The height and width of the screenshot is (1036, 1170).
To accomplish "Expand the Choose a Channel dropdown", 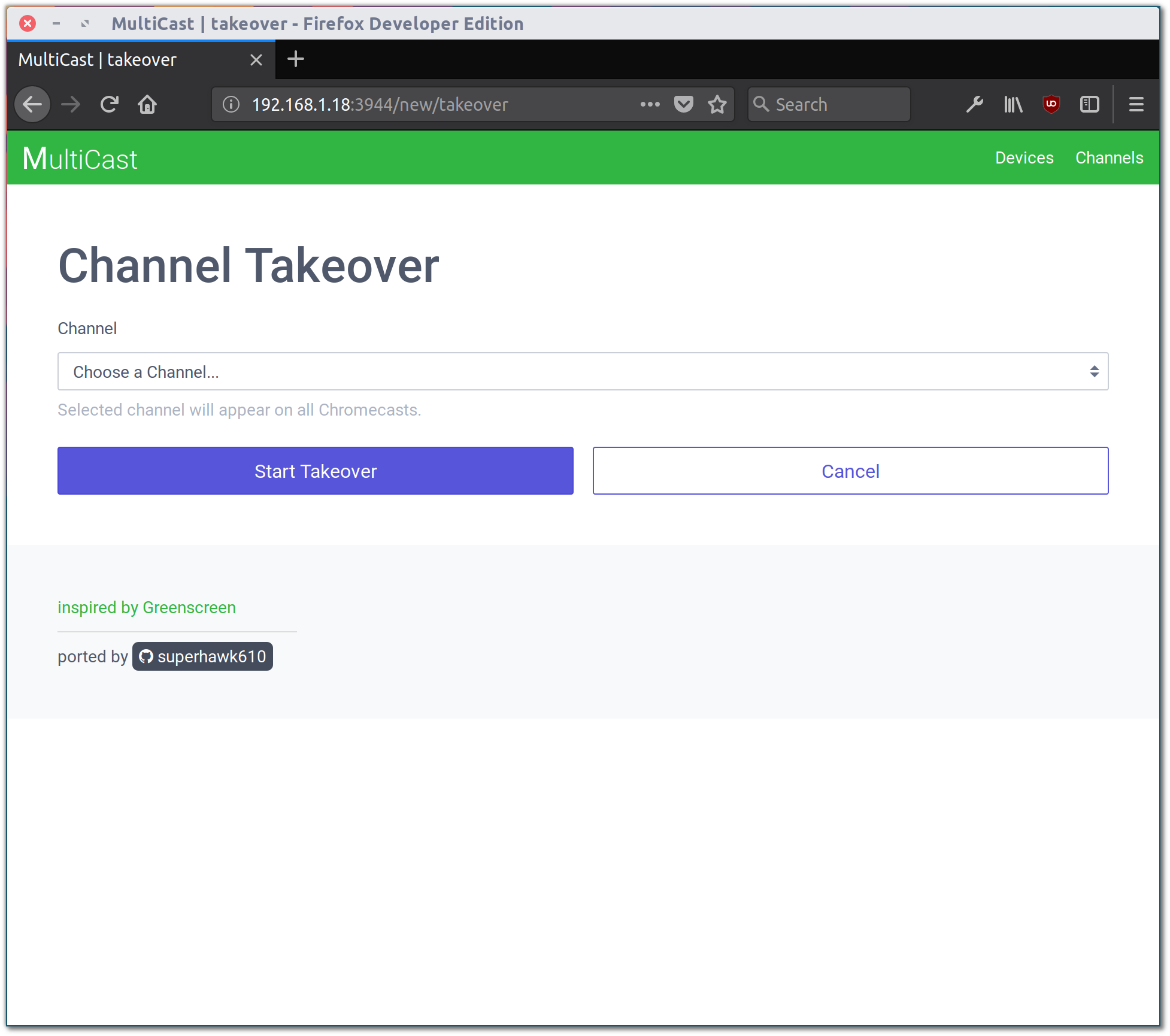I will click(583, 371).
